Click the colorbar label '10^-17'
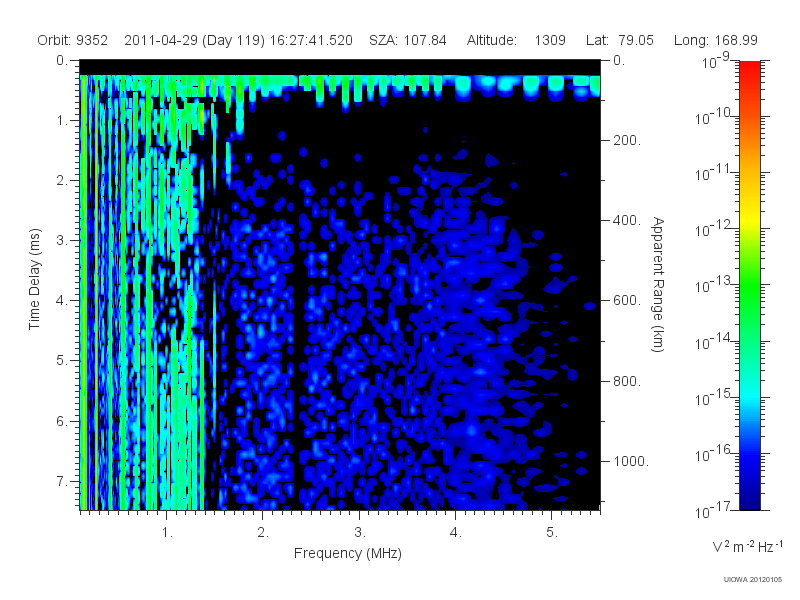 tap(715, 511)
